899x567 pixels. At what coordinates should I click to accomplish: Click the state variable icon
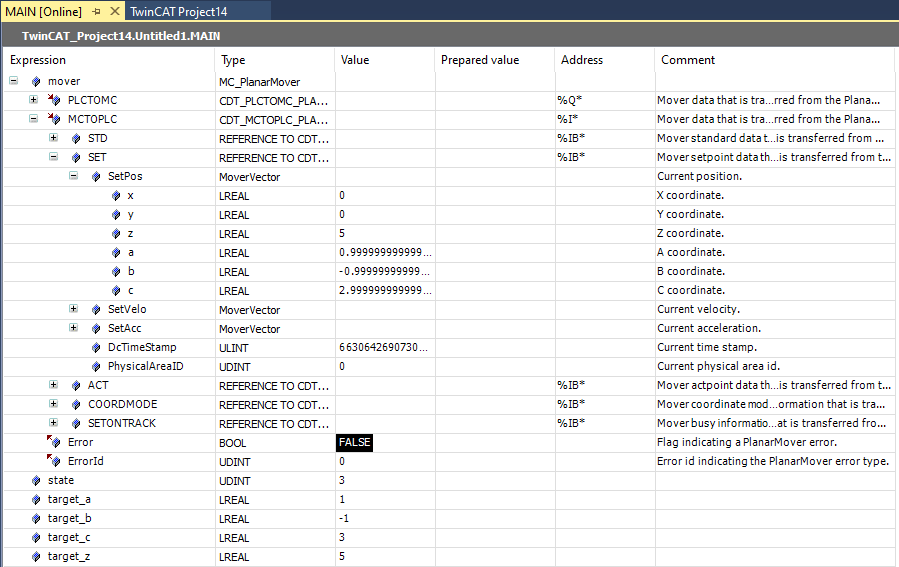(x=36, y=480)
